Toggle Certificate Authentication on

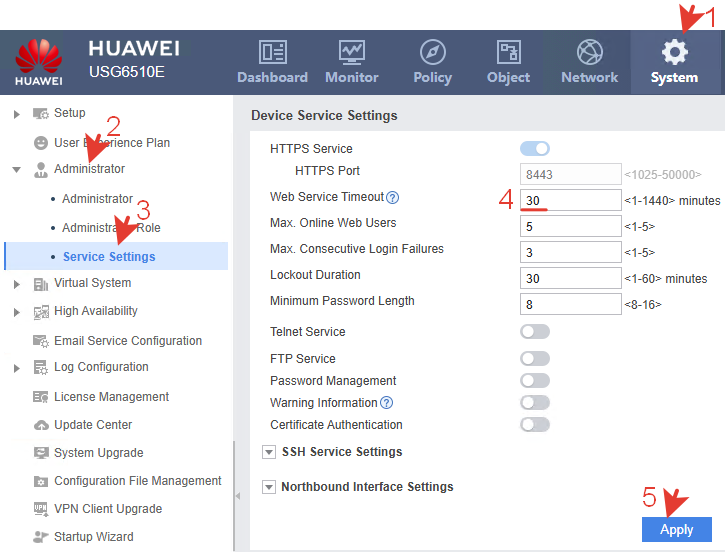click(x=535, y=425)
